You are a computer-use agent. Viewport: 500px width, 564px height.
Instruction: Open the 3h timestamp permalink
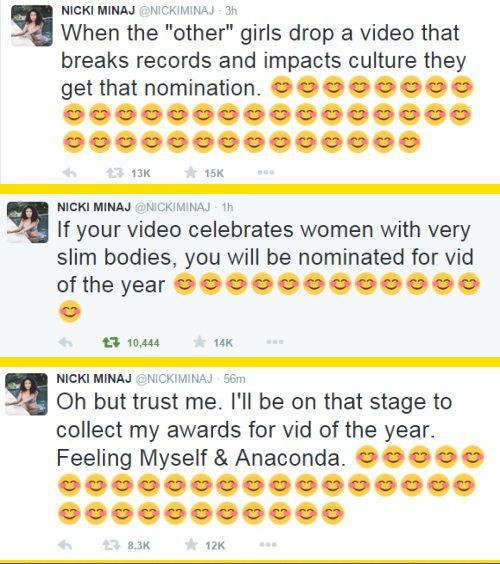pos(231,11)
